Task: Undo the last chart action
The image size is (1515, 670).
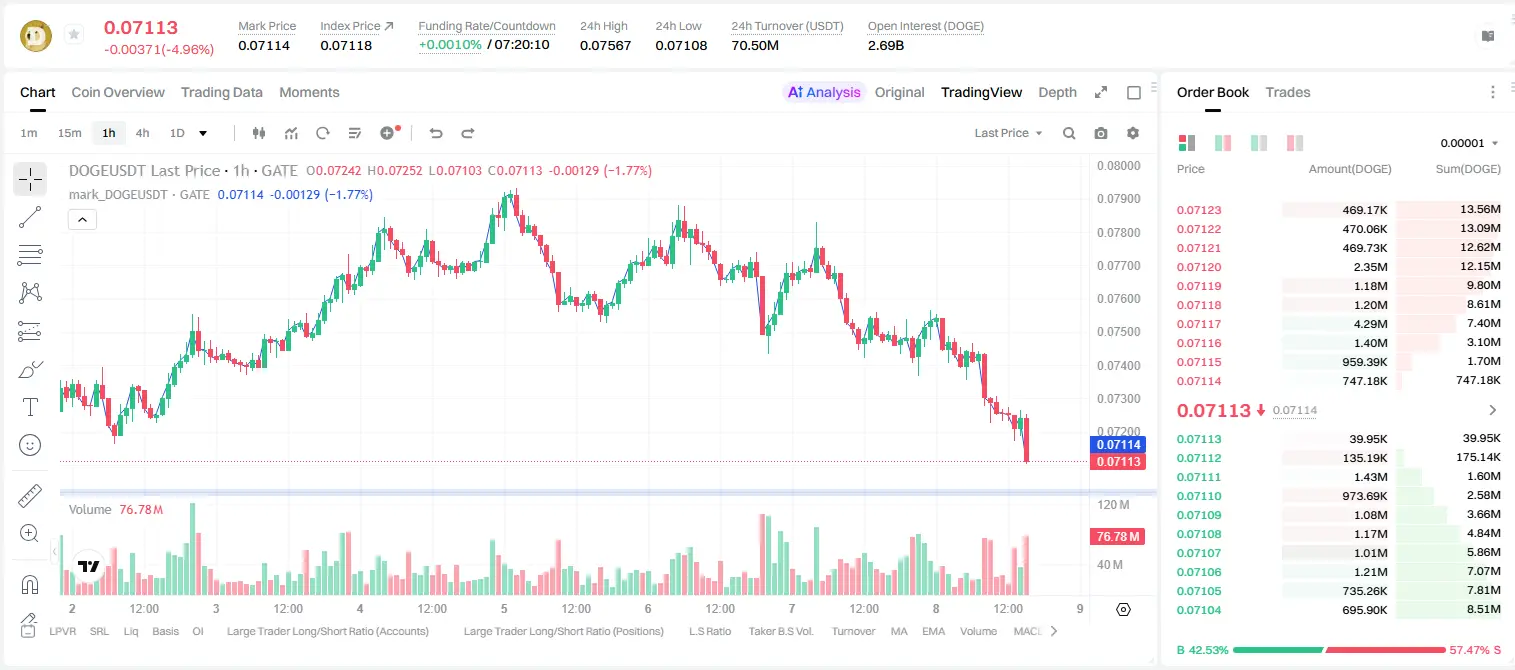Action: coord(436,133)
